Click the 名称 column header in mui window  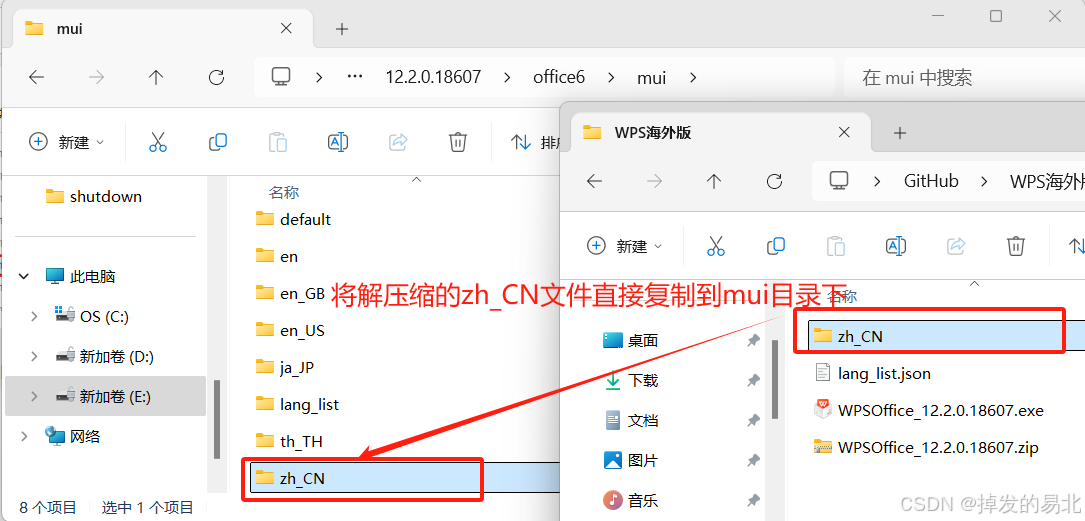pyautogui.click(x=284, y=192)
